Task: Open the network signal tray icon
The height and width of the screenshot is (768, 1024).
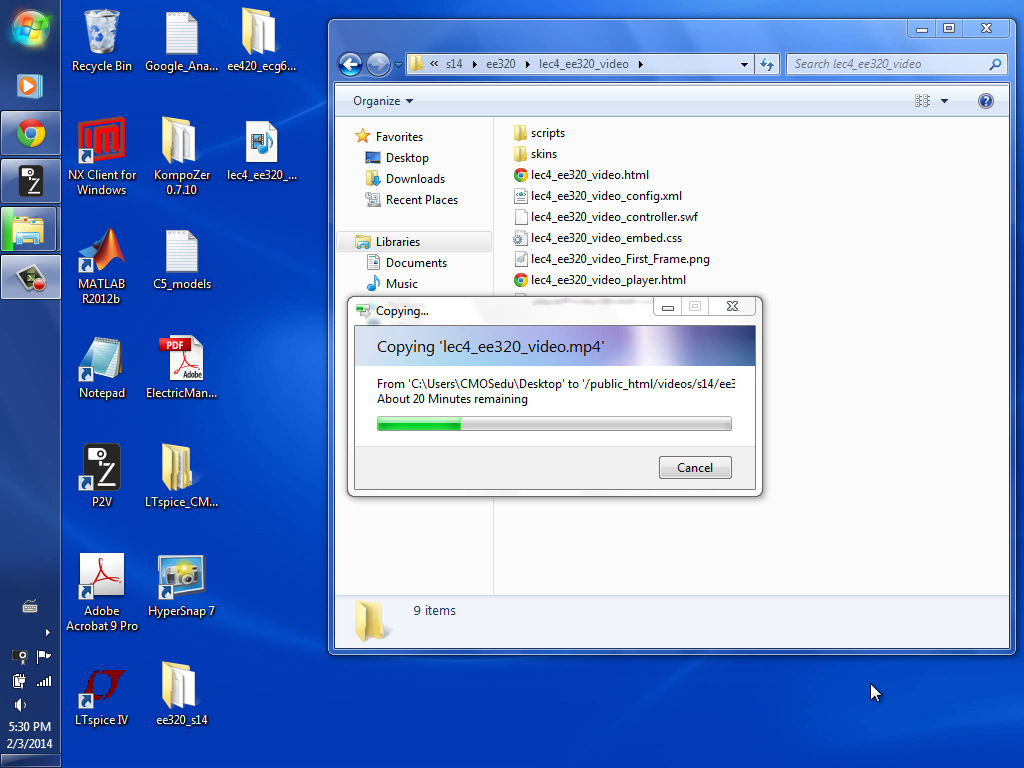Action: (44, 681)
